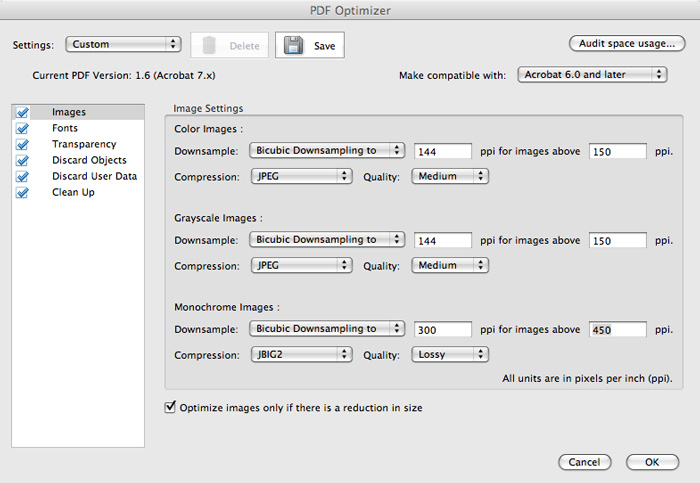
Task: Open Monochrome Images JBIG2 compression dropdown
Action: pyautogui.click(x=300, y=354)
